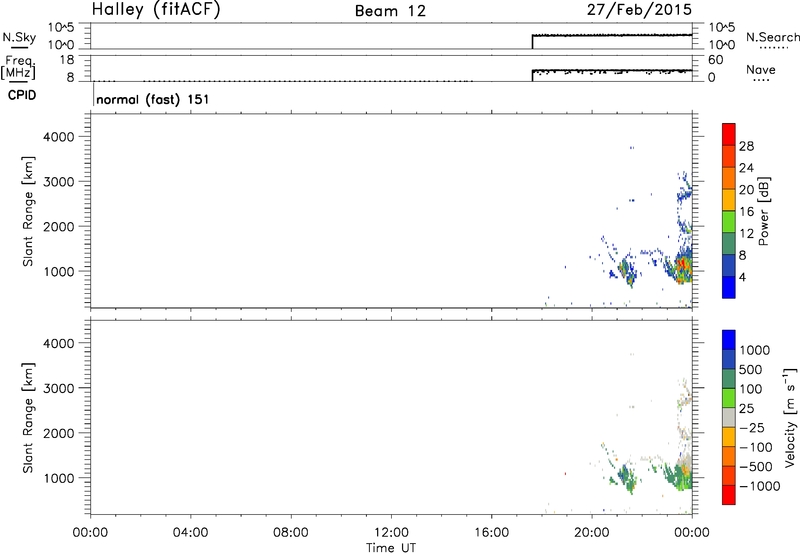Click the date '27/Feb/2015'
This screenshot has height=554, width=800.
tap(639, 10)
